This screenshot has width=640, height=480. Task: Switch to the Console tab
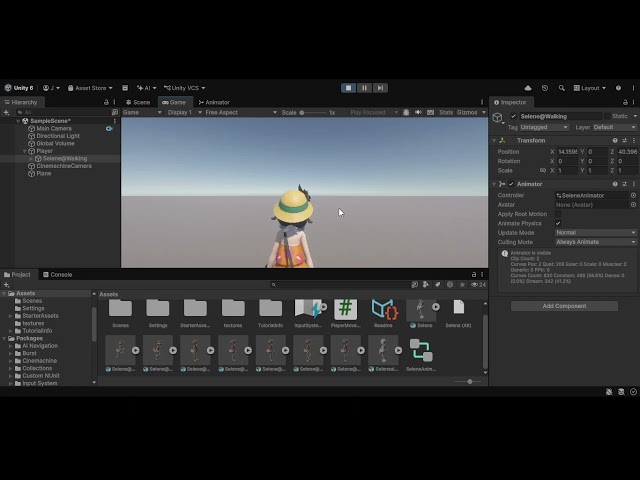58,275
